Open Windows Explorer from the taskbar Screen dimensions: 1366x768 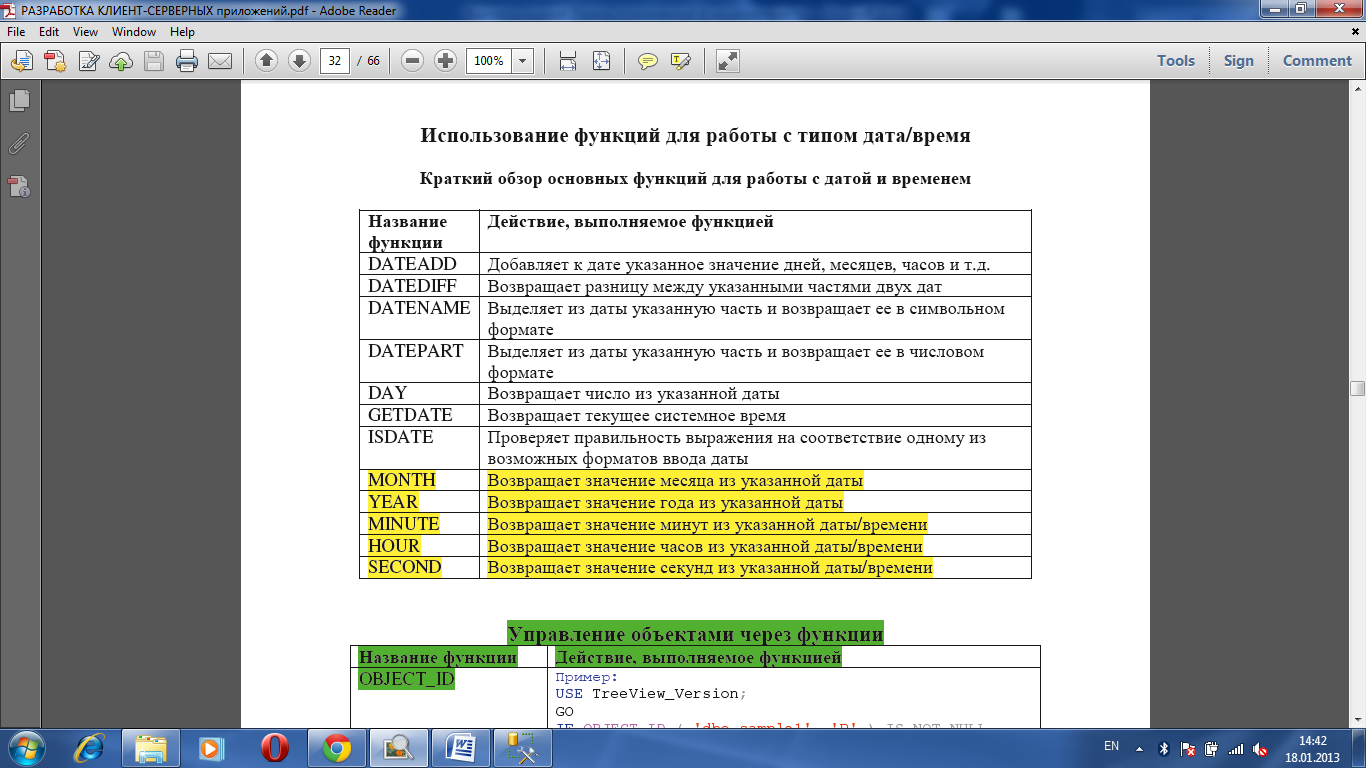tap(151, 748)
